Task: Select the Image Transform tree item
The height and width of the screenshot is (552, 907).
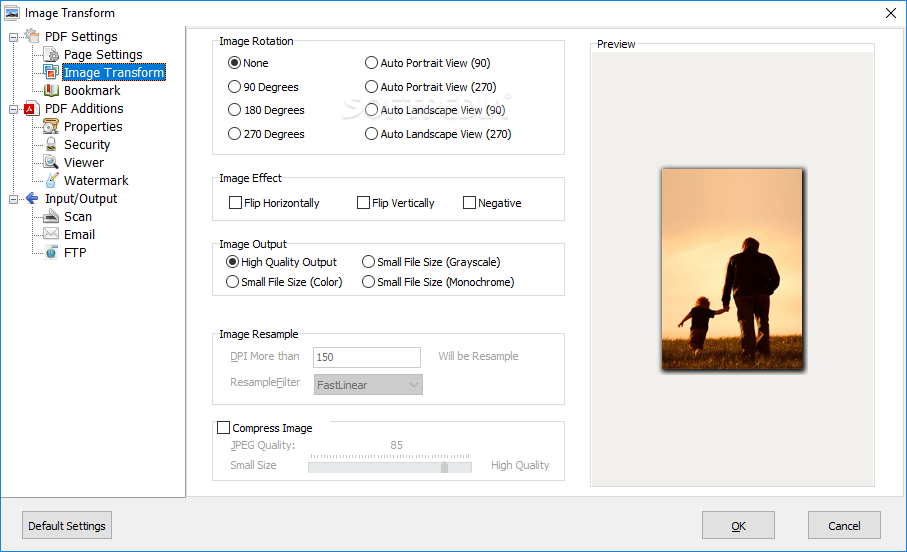Action: 114,72
